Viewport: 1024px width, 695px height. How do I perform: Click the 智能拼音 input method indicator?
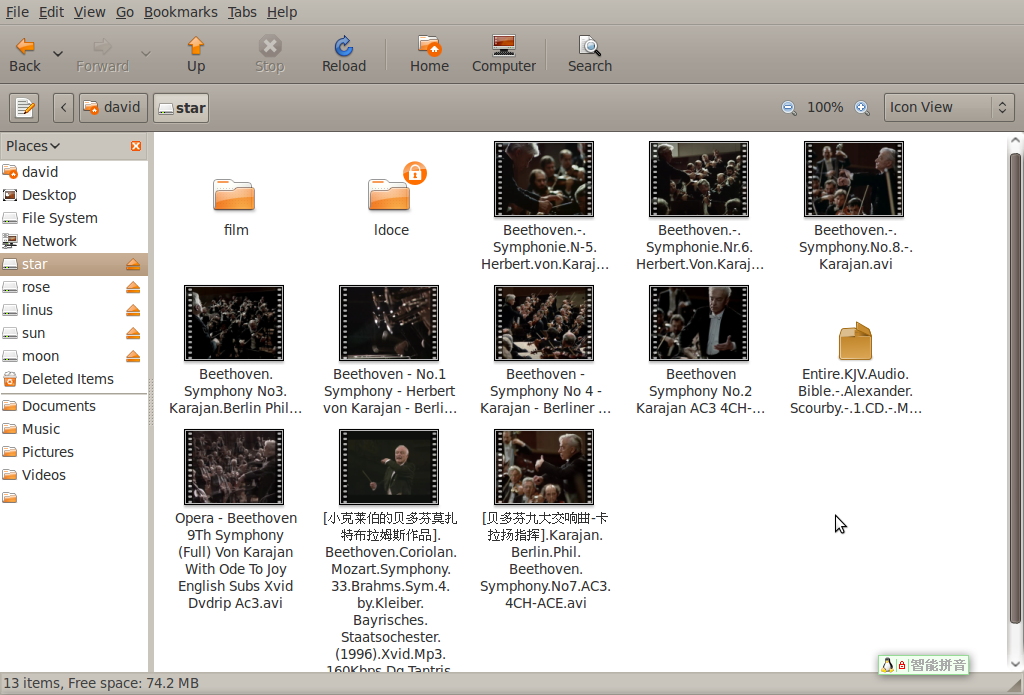pos(923,665)
